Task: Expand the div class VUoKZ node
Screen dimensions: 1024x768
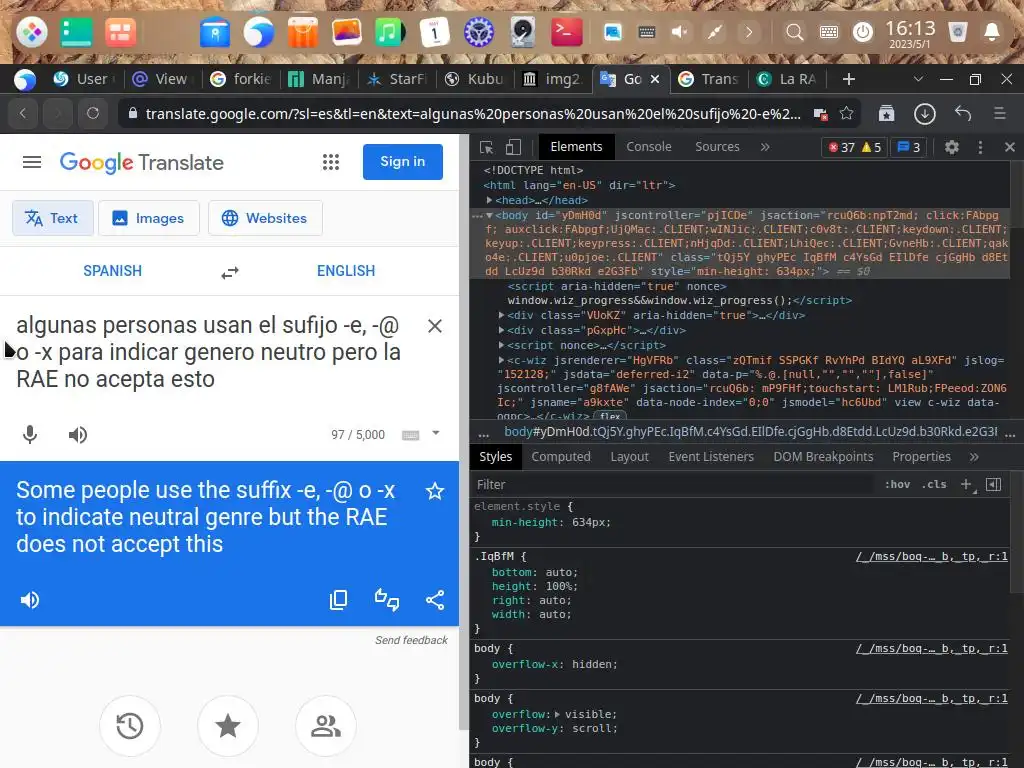Action: click(502, 315)
